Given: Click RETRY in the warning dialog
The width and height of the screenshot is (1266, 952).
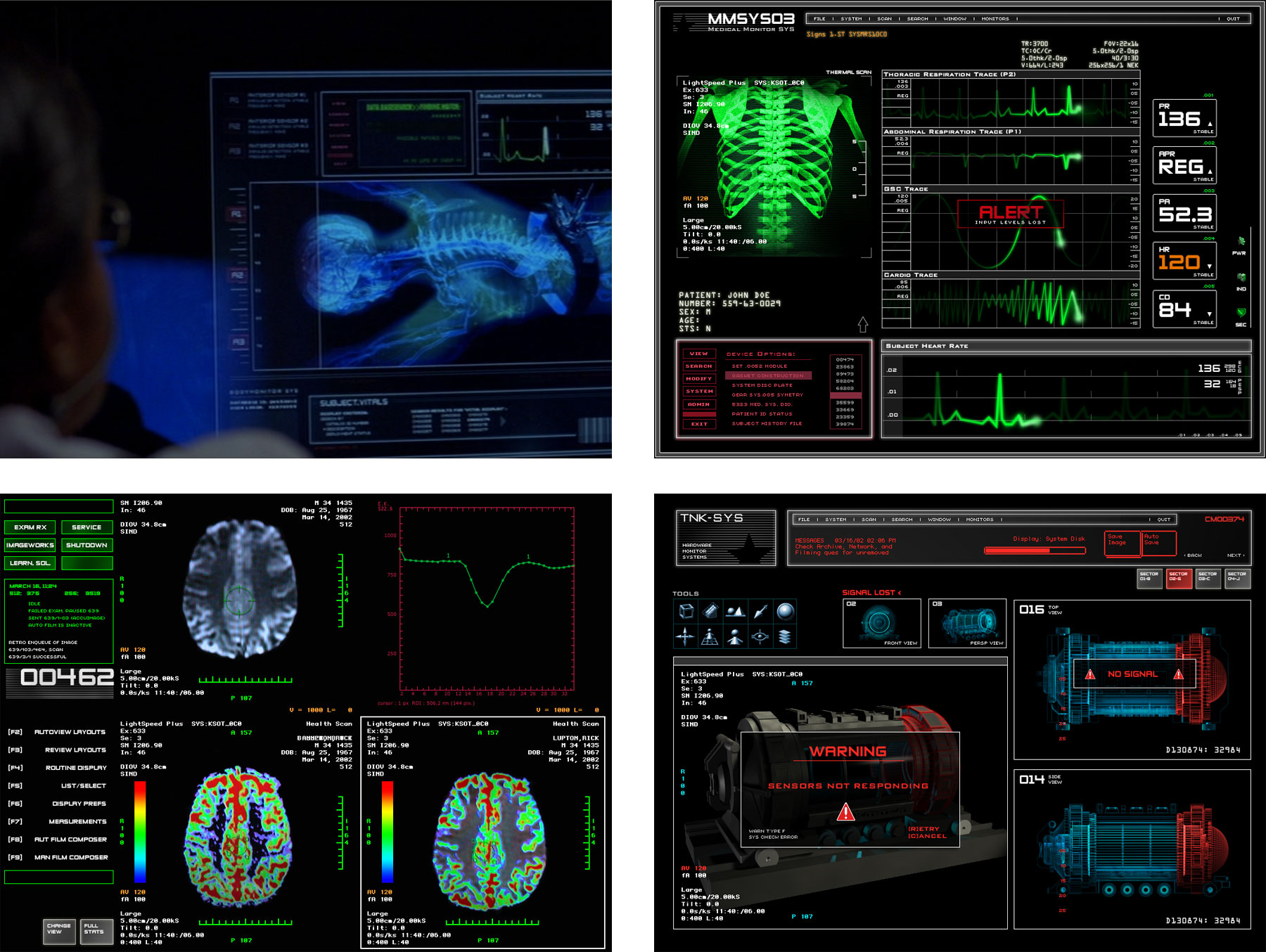Looking at the screenshot, I should 923,829.
